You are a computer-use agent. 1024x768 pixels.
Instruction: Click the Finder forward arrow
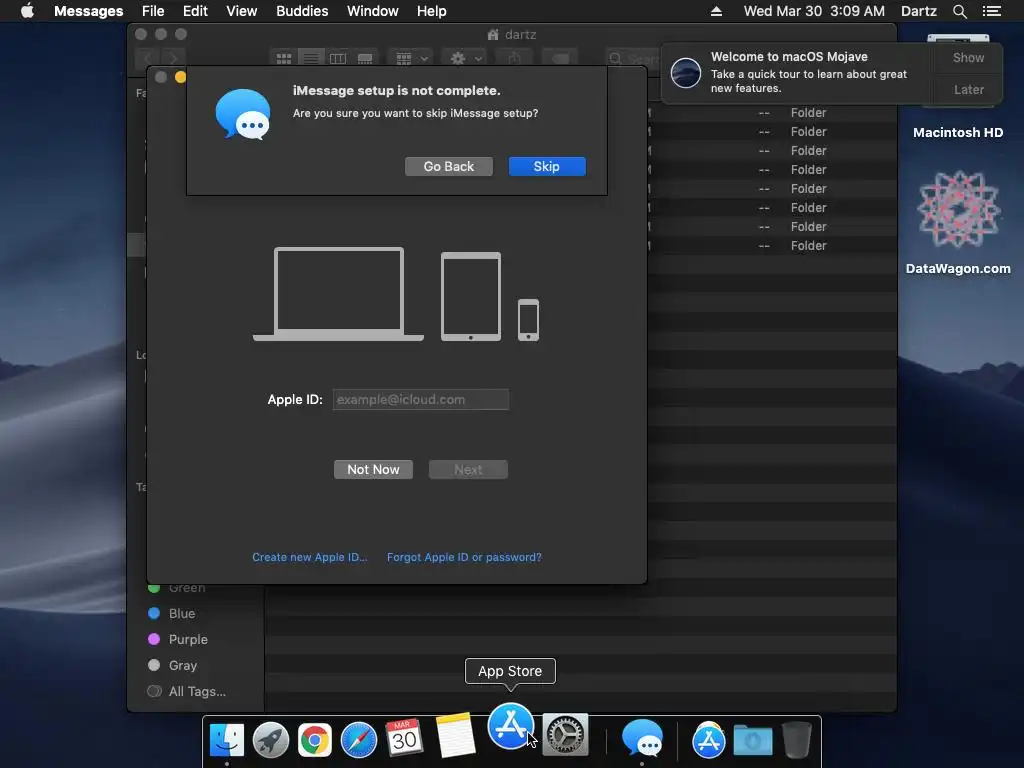tap(174, 59)
